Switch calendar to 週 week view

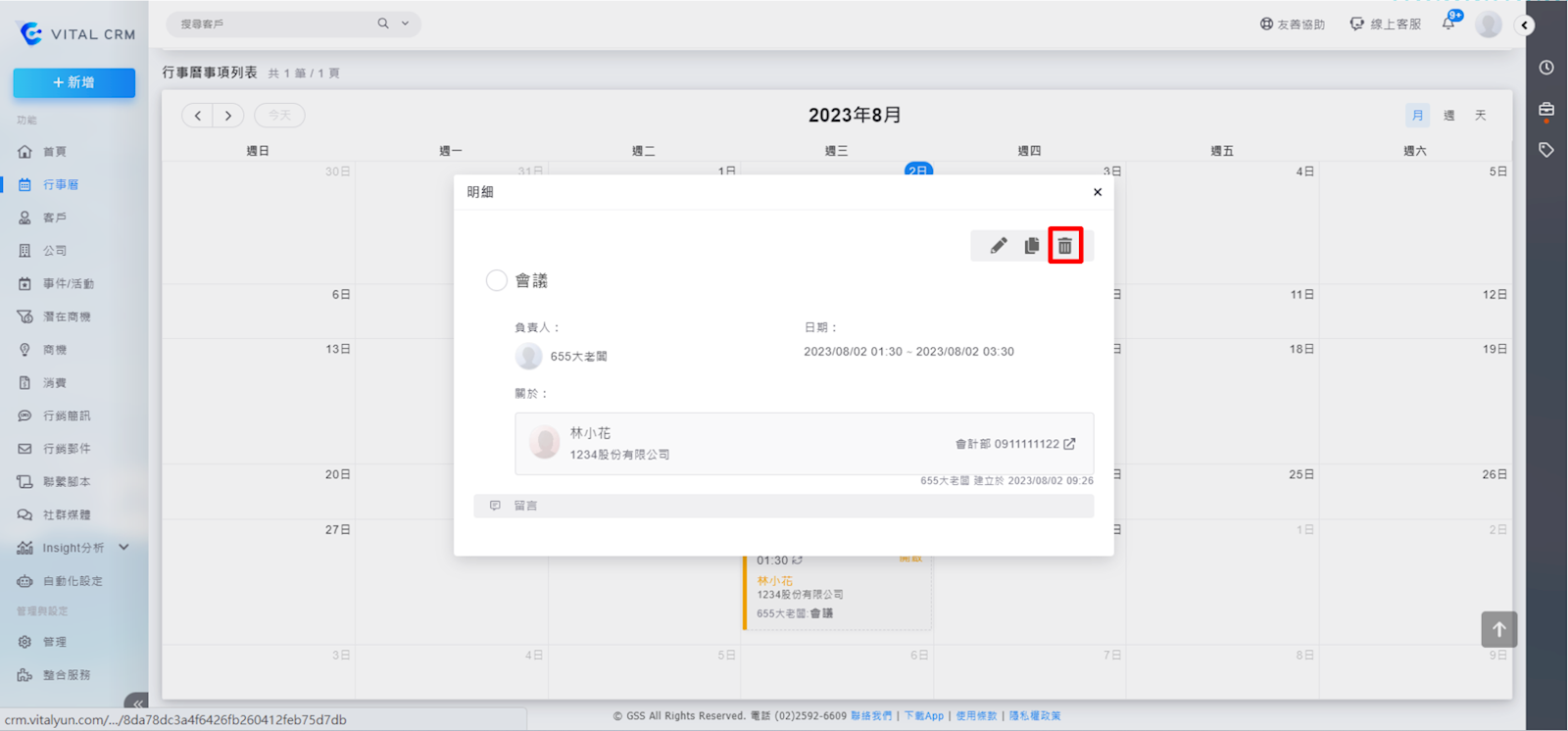point(1448,116)
